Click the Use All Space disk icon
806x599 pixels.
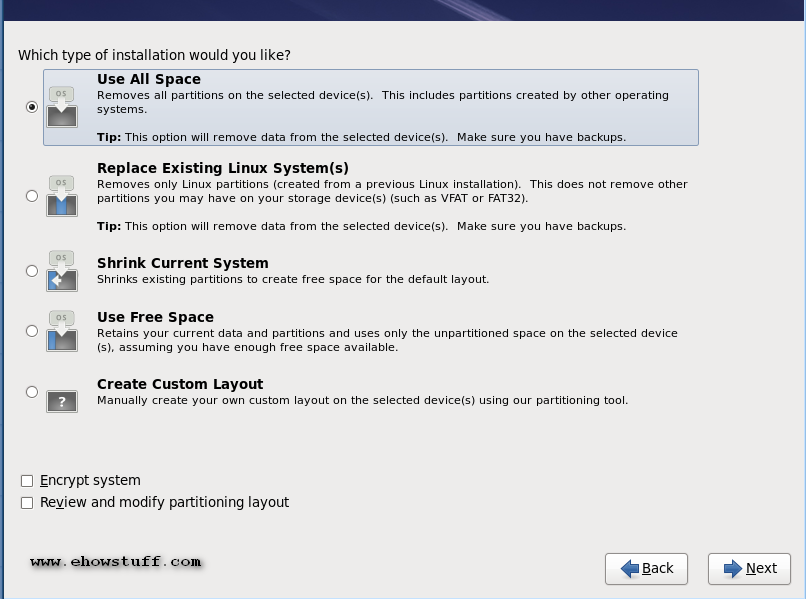tap(62, 107)
